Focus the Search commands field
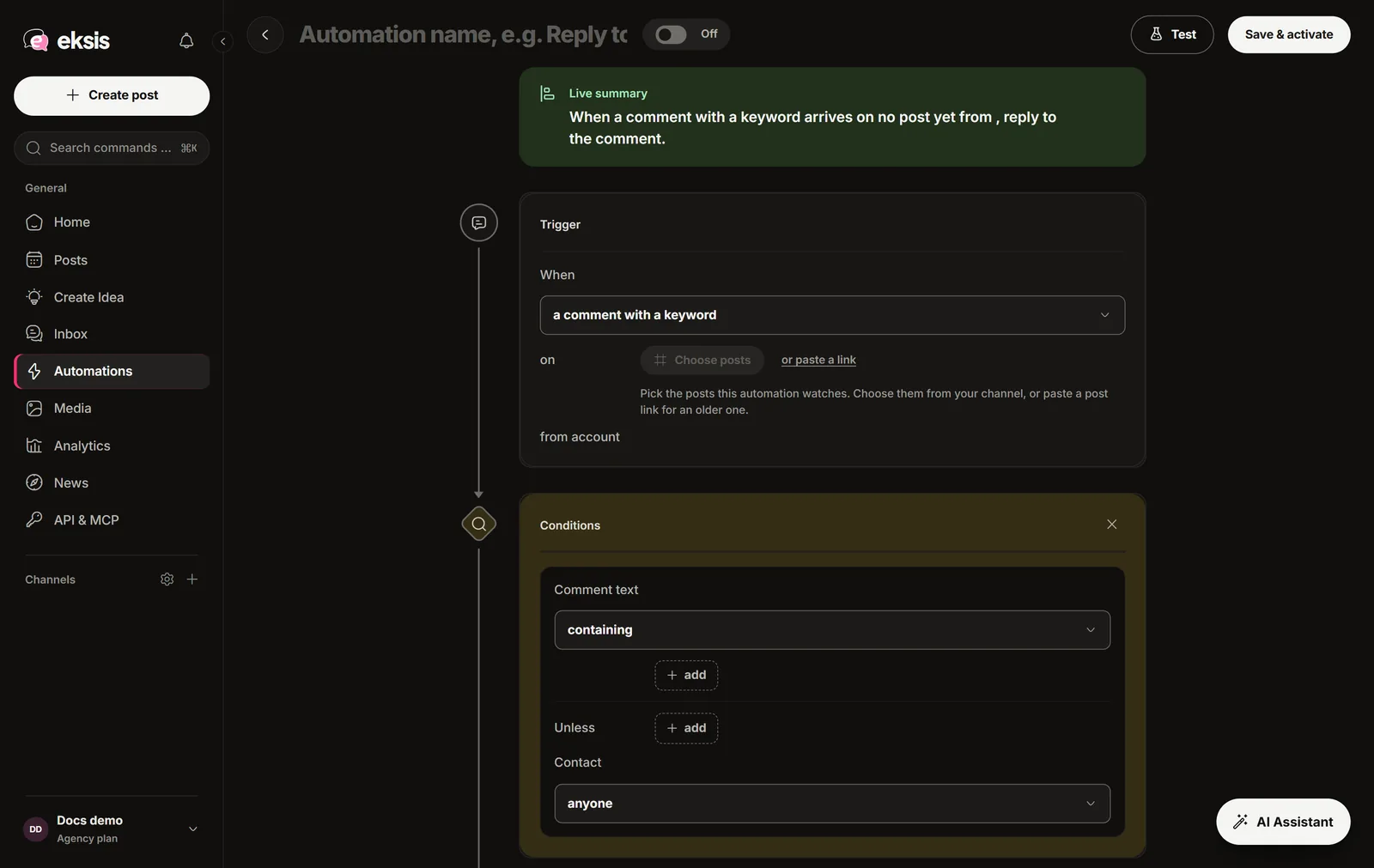The width and height of the screenshot is (1374, 868). (112, 148)
